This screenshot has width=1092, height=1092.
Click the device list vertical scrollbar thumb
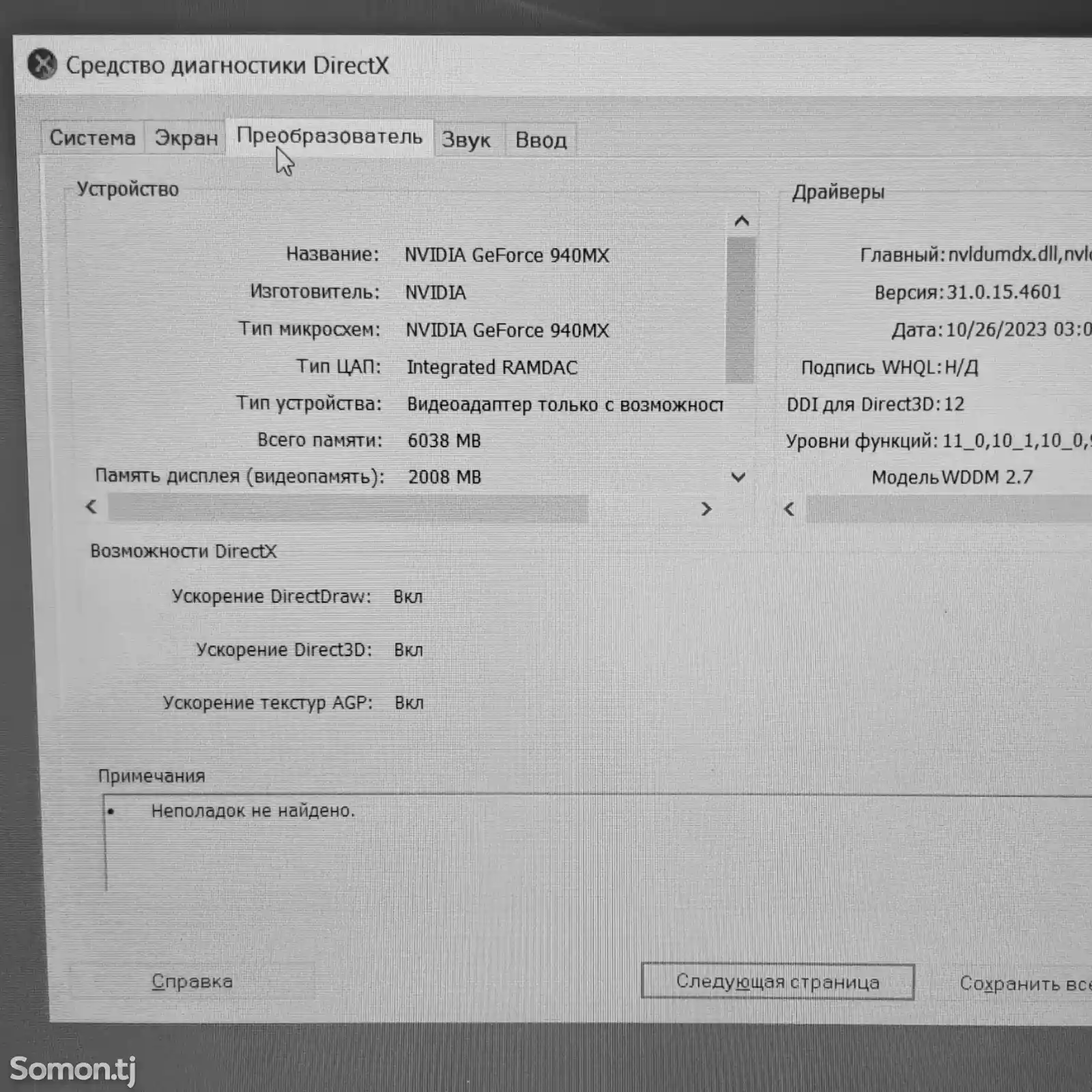coord(741,310)
